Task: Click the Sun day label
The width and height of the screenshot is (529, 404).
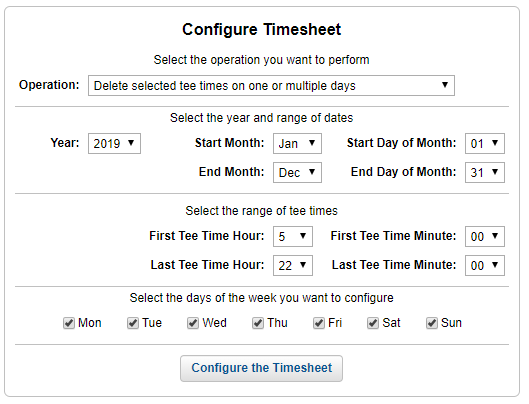Action: (451, 323)
